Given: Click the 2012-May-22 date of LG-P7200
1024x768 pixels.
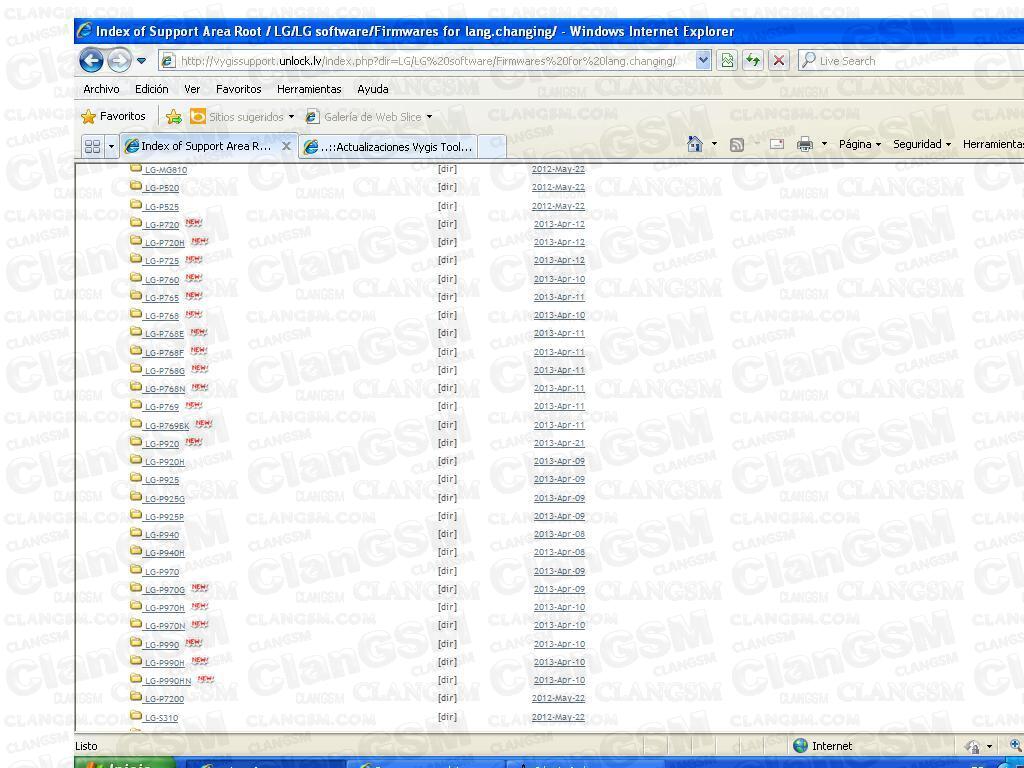Looking at the screenshot, I should click(x=558, y=699).
